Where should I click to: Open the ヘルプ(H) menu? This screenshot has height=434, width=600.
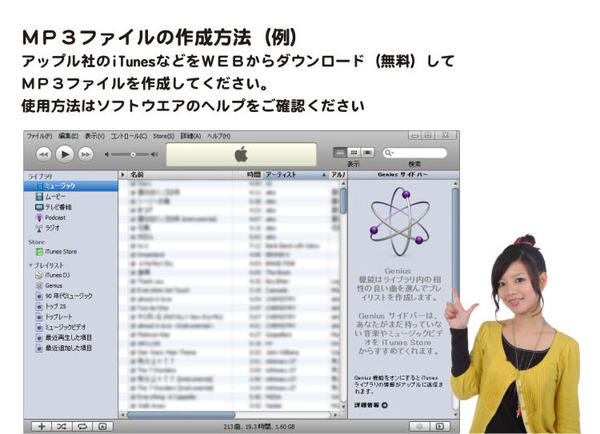click(x=219, y=136)
